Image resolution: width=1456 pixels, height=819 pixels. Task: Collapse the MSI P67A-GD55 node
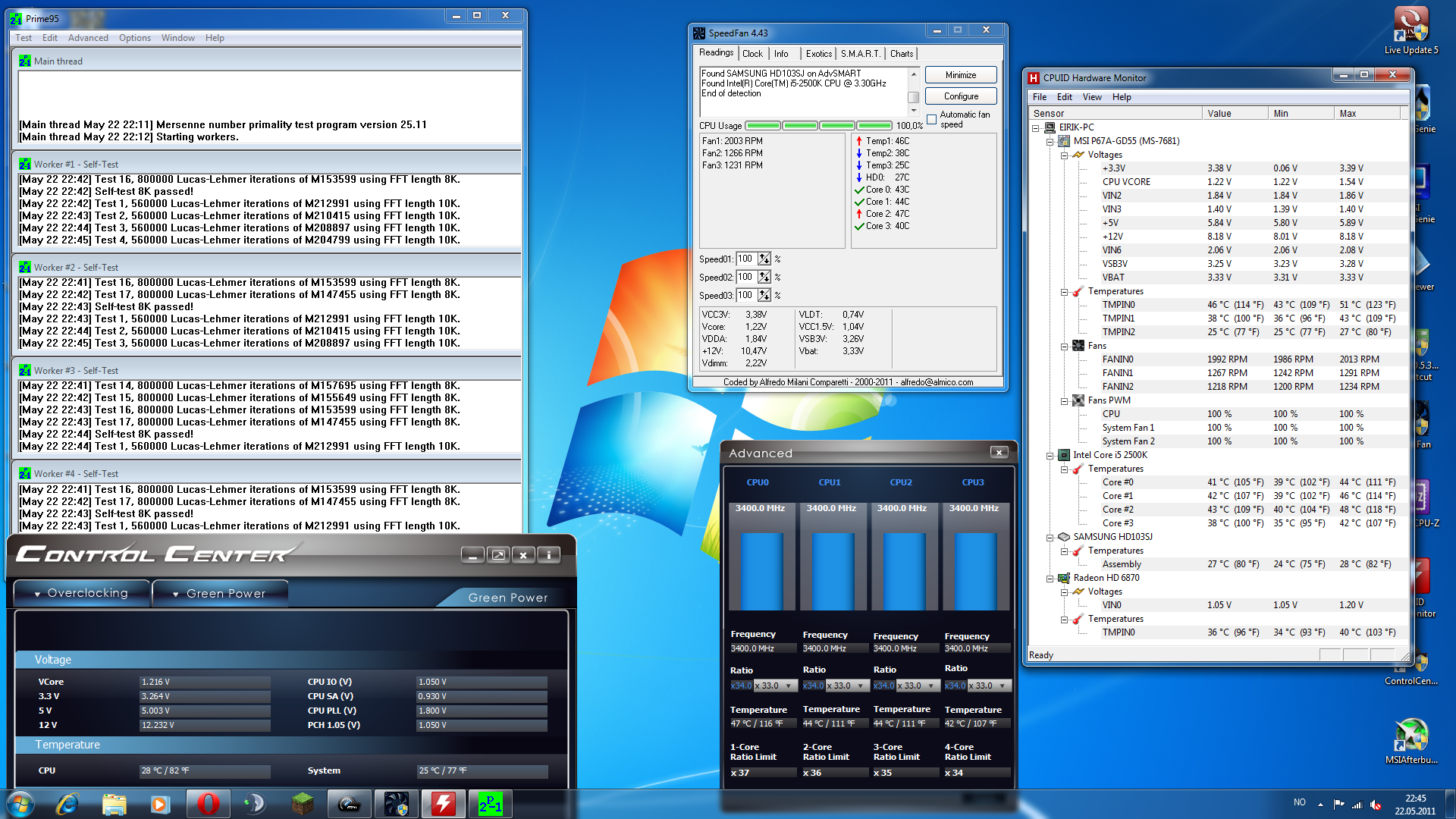click(x=1050, y=141)
